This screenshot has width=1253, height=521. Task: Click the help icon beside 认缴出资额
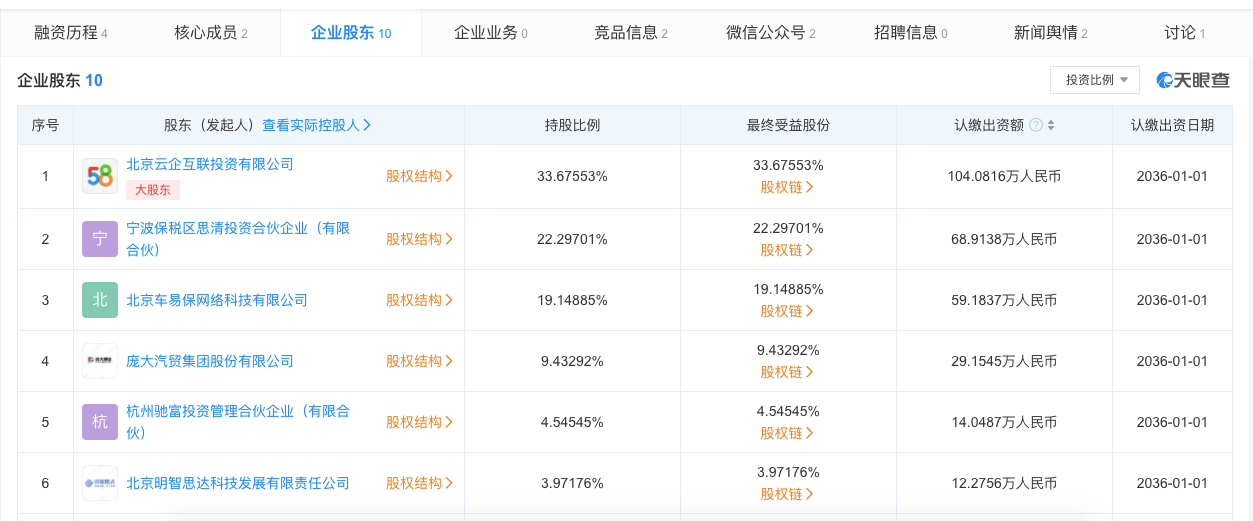1036,125
